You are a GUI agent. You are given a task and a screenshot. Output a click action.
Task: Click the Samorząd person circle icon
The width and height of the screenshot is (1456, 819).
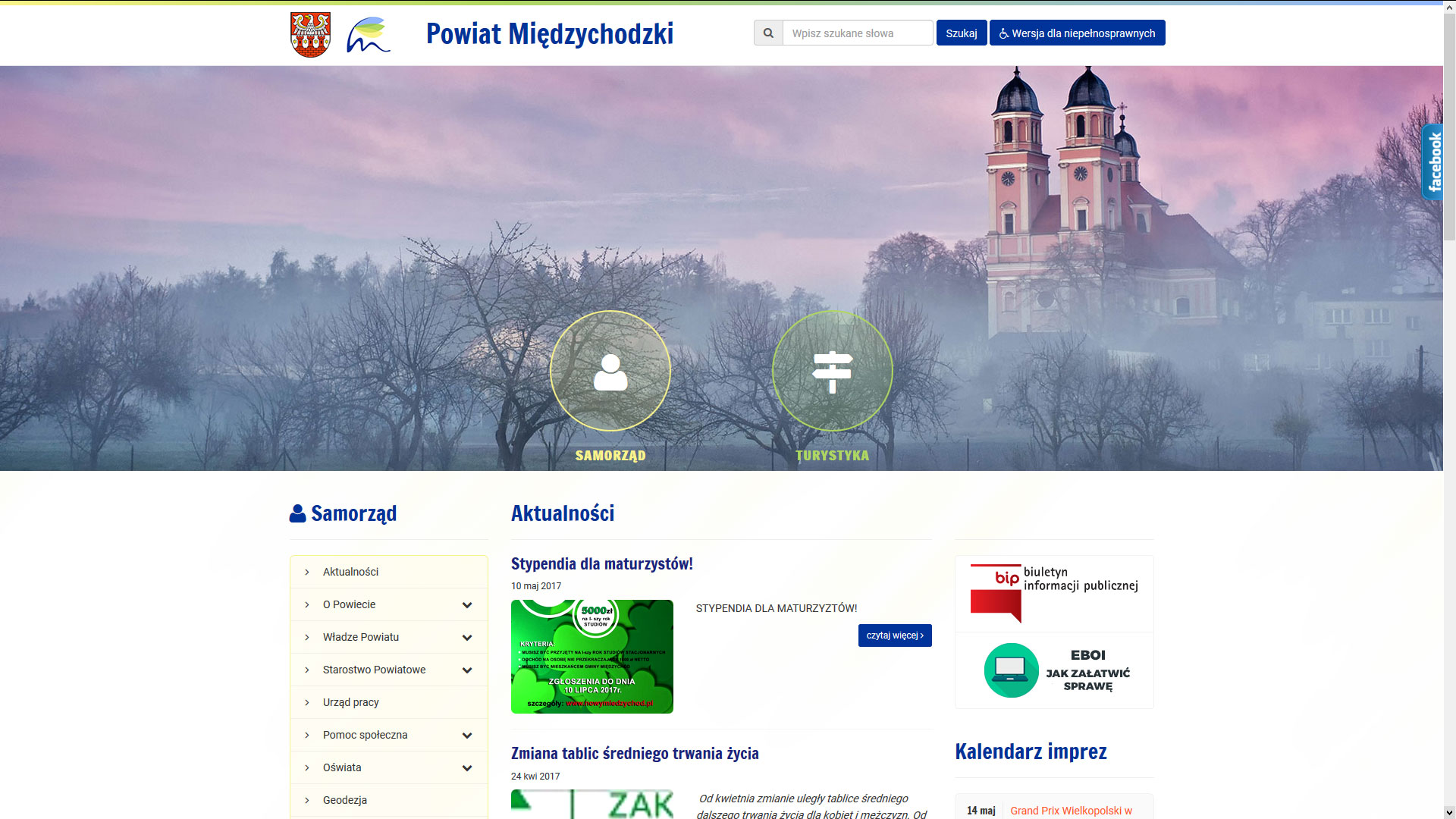tap(610, 371)
